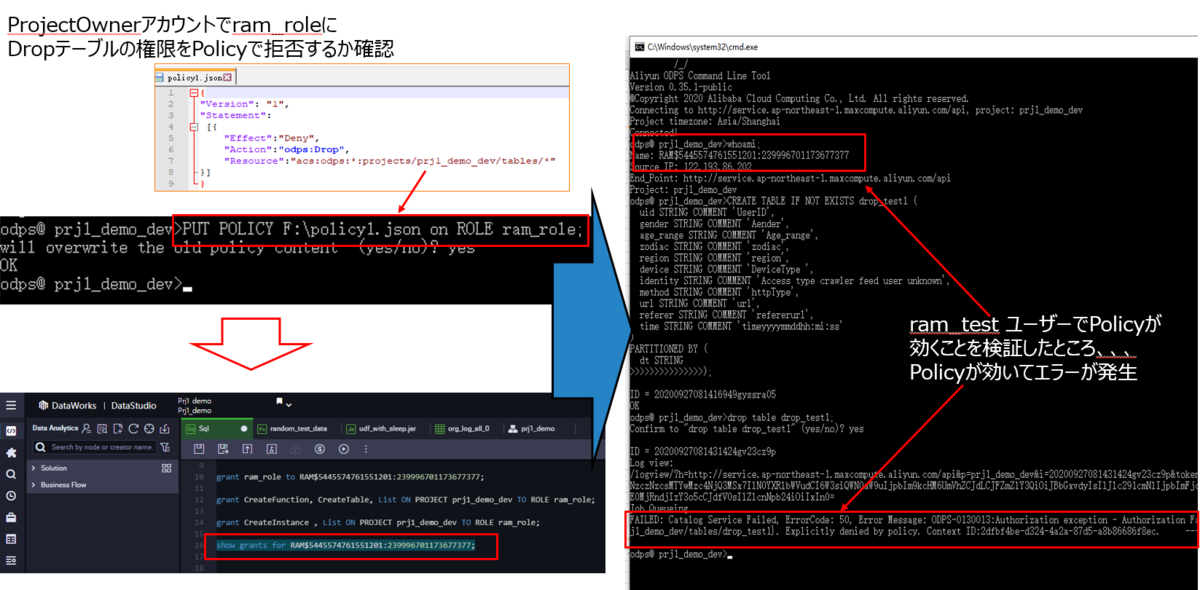Open the project switcher dropdown arrow

pyautogui.click(x=289, y=405)
